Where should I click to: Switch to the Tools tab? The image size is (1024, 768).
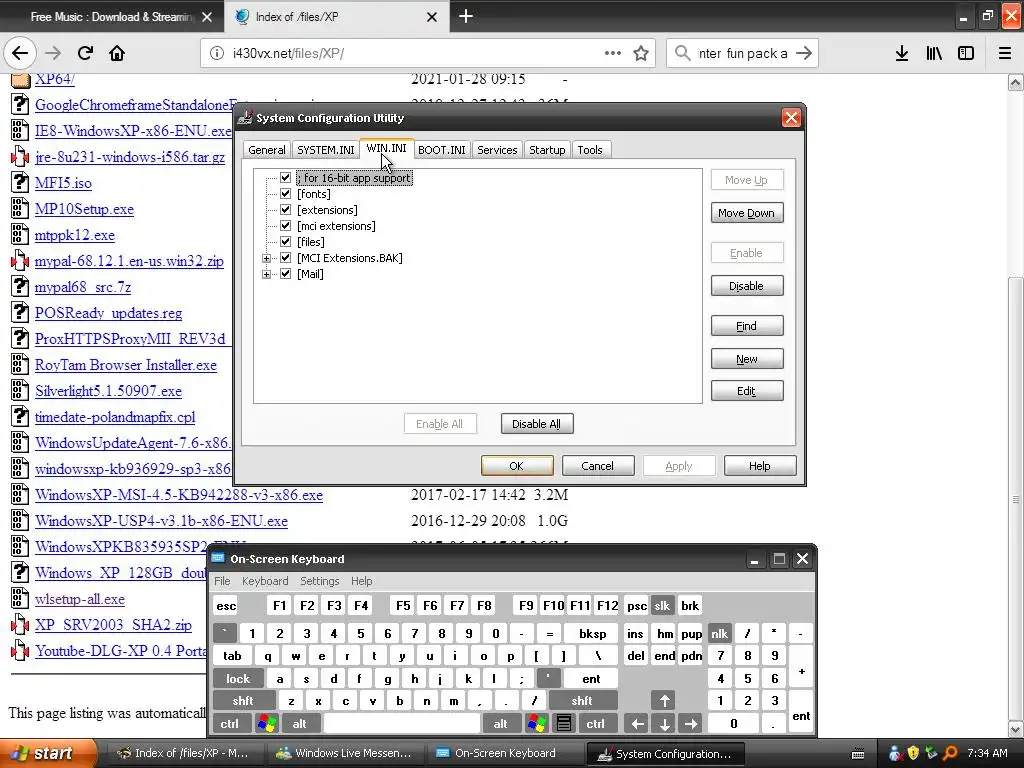pos(590,150)
